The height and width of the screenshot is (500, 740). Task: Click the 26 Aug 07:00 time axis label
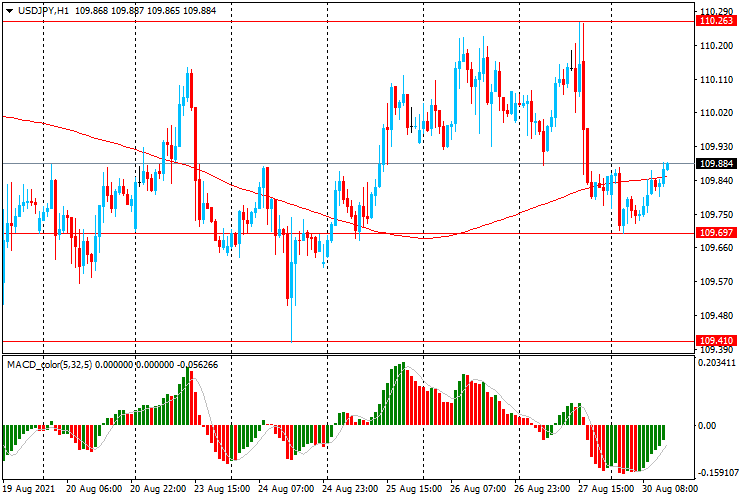[x=479, y=489]
